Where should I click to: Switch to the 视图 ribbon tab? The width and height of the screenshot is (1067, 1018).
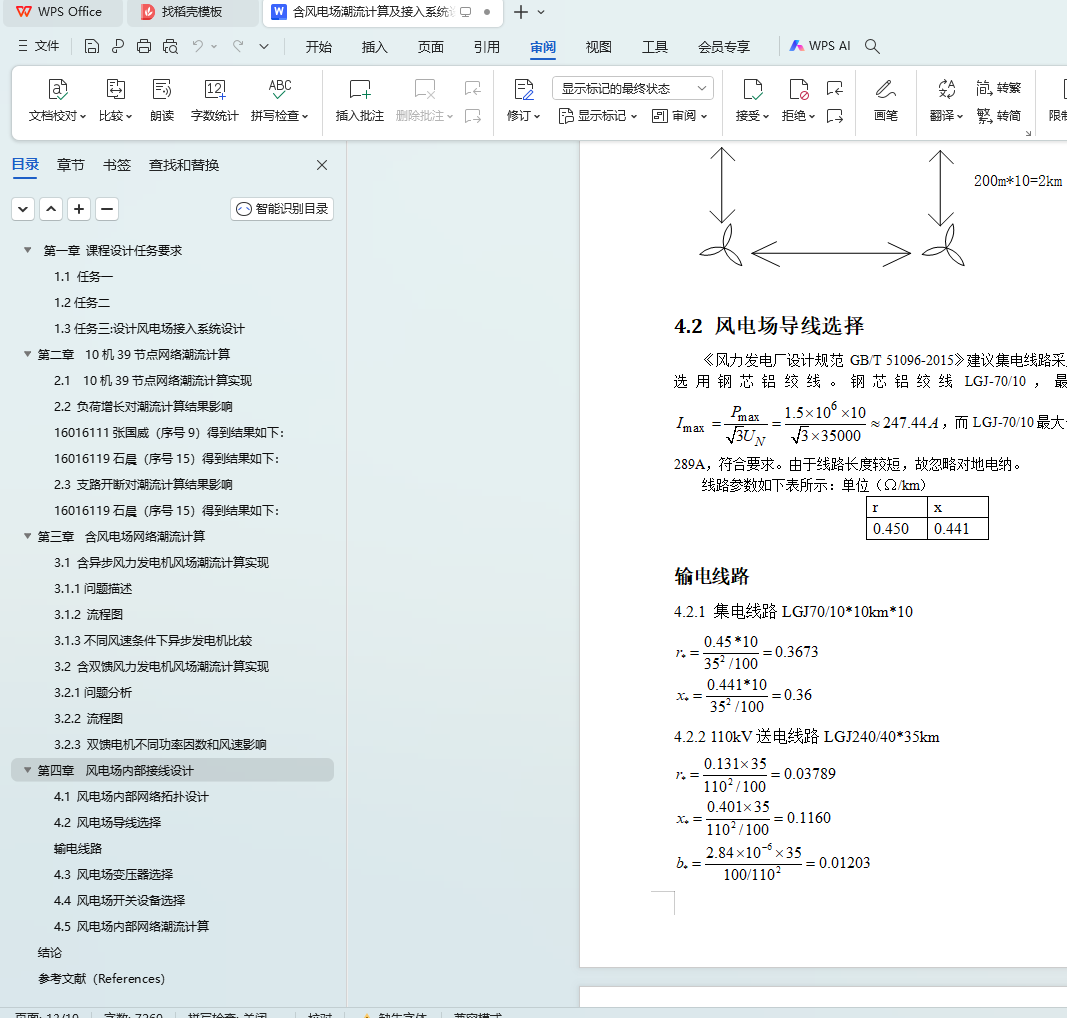click(x=599, y=47)
